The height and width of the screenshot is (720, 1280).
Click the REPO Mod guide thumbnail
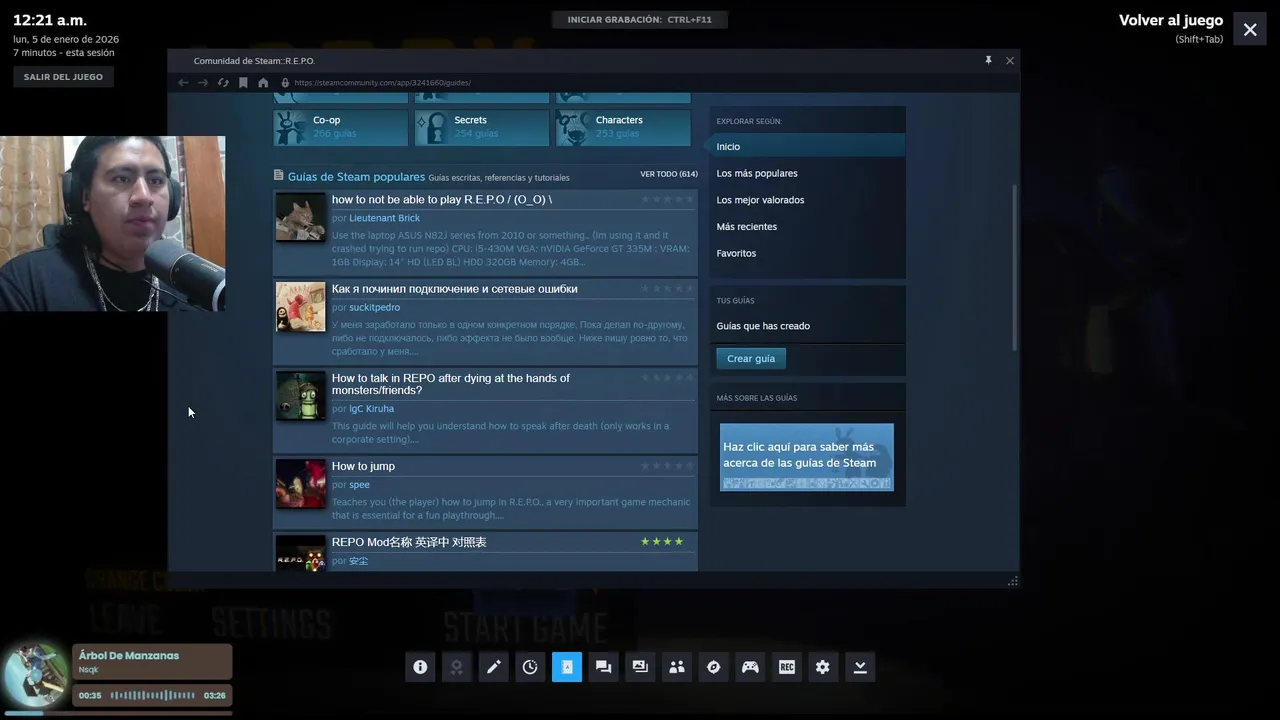click(301, 554)
